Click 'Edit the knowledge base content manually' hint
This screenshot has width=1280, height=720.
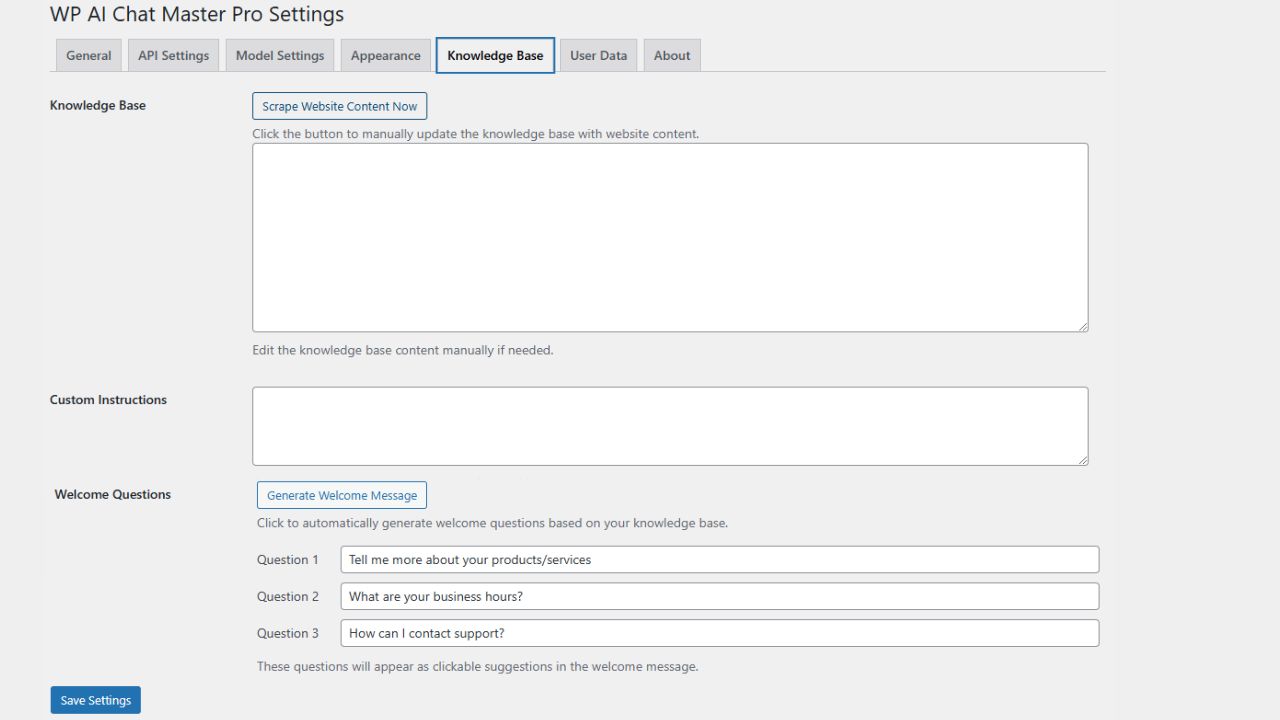click(403, 350)
